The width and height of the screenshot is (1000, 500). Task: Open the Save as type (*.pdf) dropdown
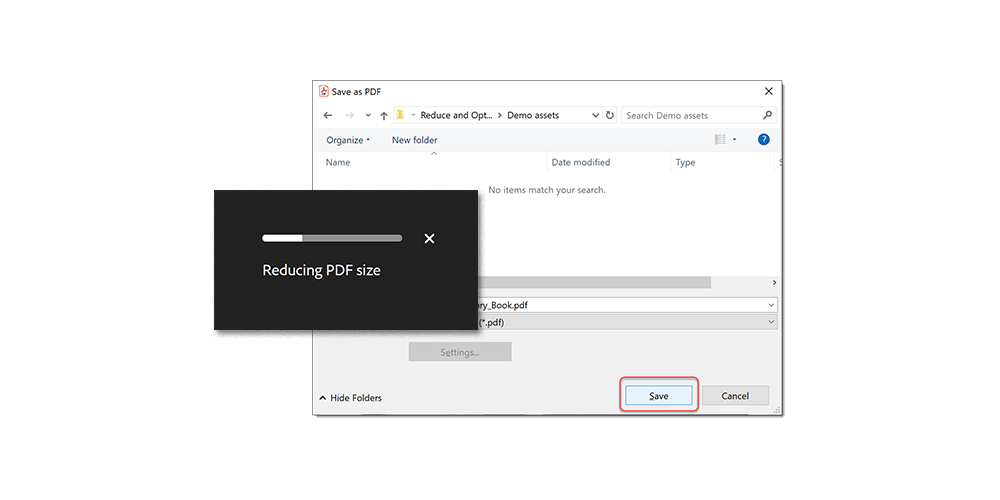(x=628, y=322)
